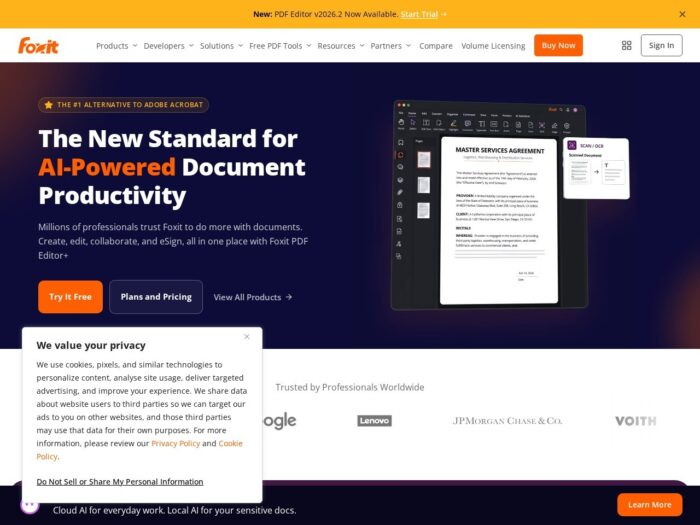Click the Master Services Agreement preview
Viewport: 700px width, 525px height.
pyautogui.click(x=499, y=221)
